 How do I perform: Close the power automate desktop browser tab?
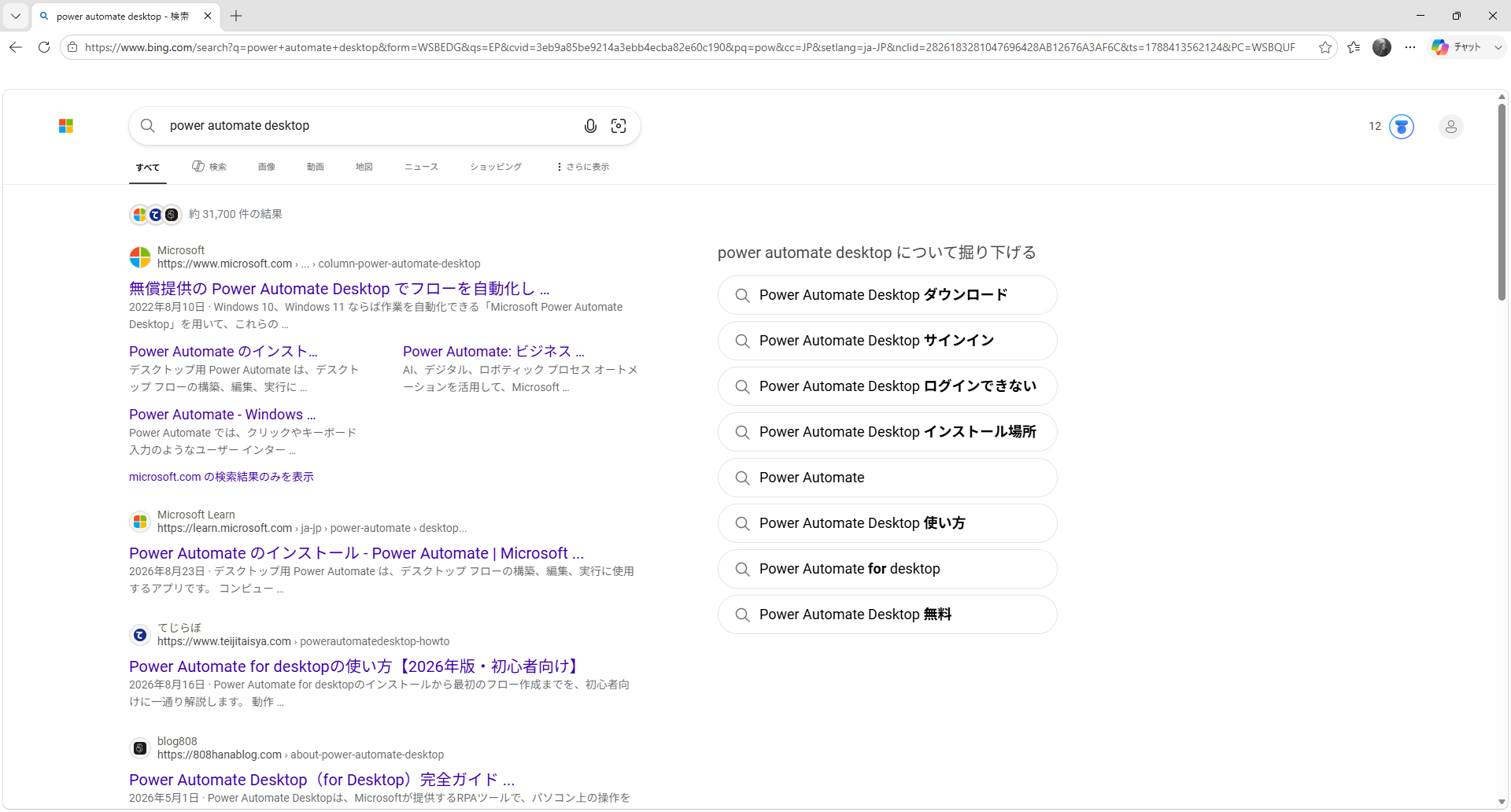208,16
